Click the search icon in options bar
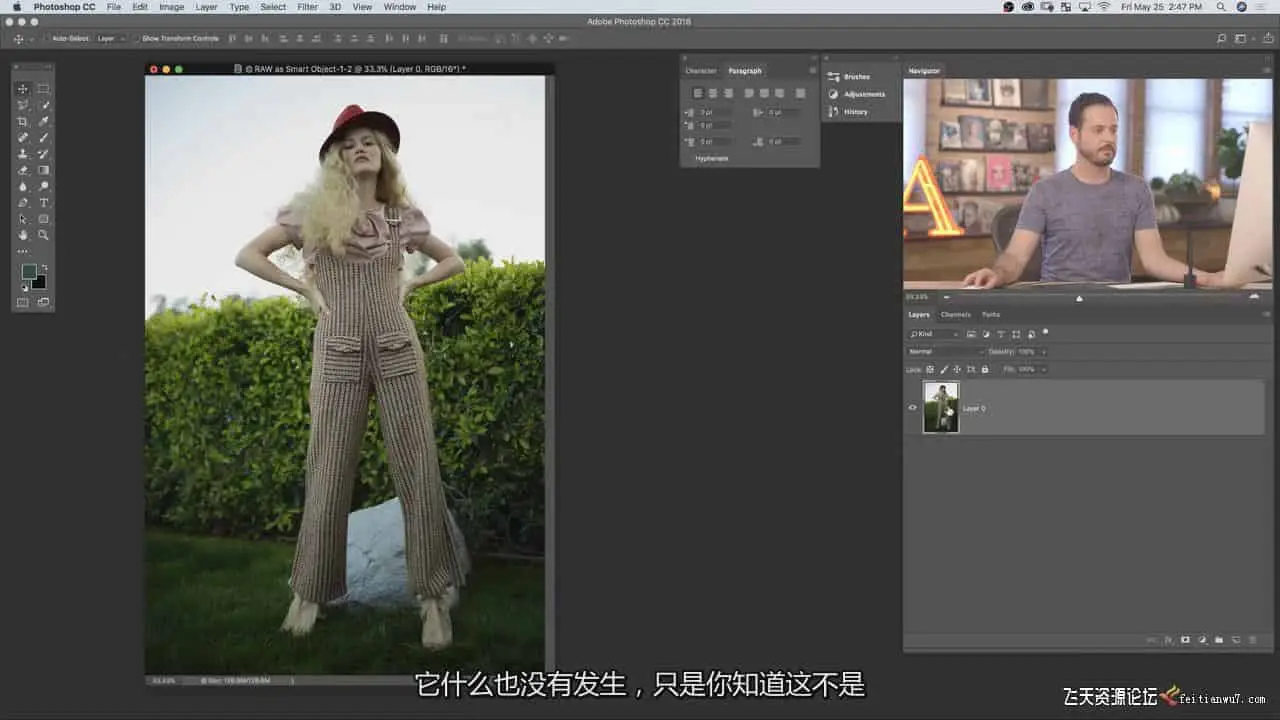 (x=1221, y=39)
